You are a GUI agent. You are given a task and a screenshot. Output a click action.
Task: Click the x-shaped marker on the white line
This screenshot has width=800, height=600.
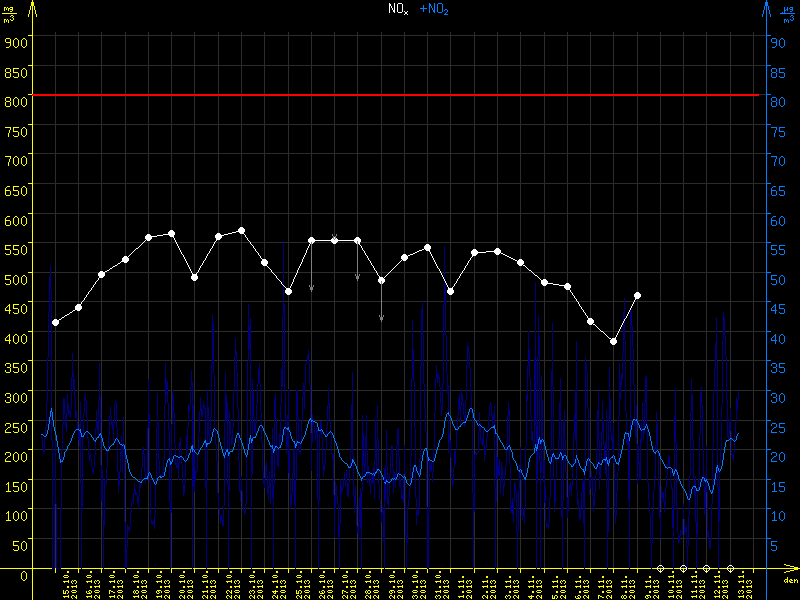(334, 238)
